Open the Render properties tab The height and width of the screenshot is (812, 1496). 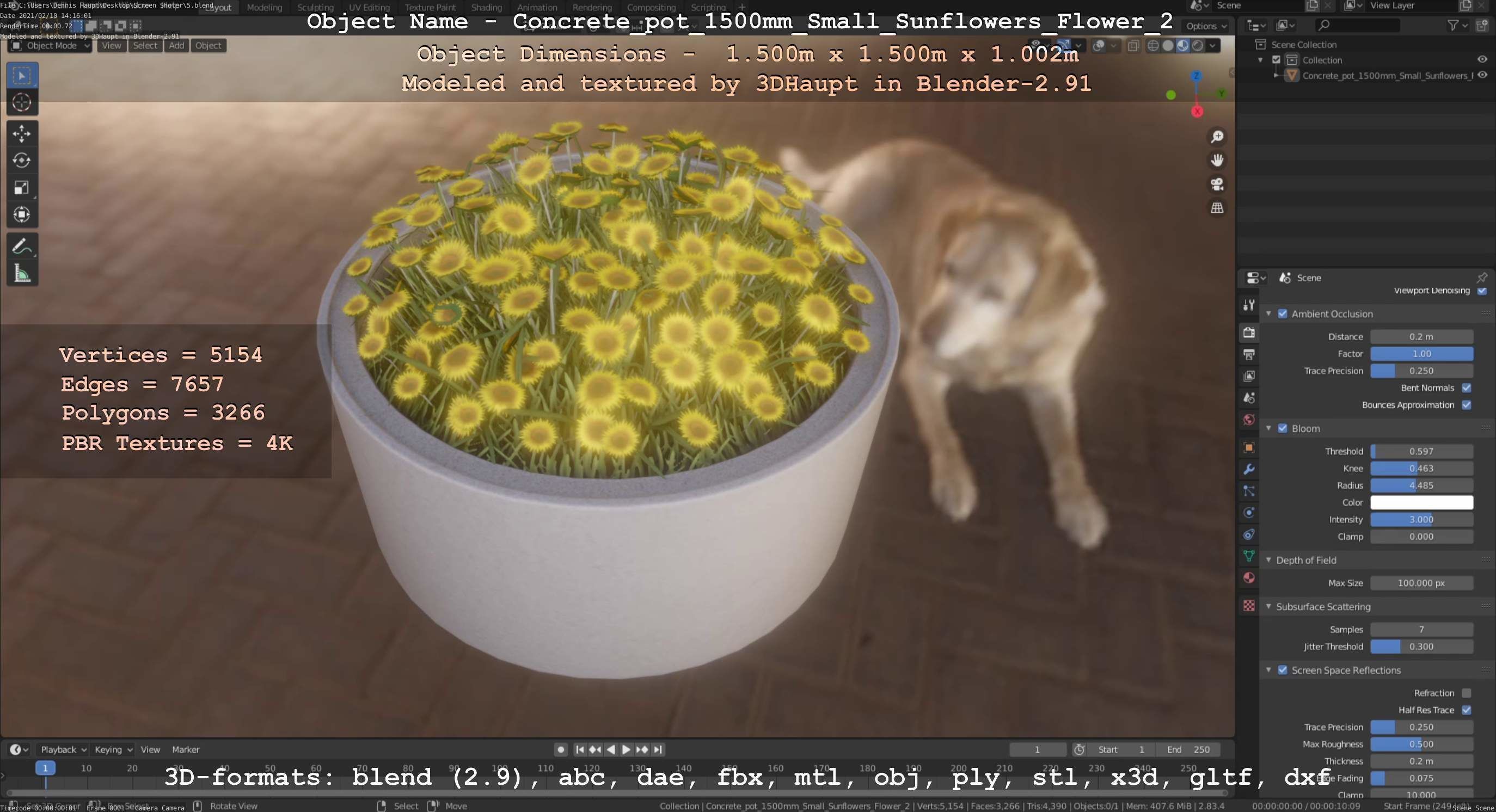point(1249,333)
